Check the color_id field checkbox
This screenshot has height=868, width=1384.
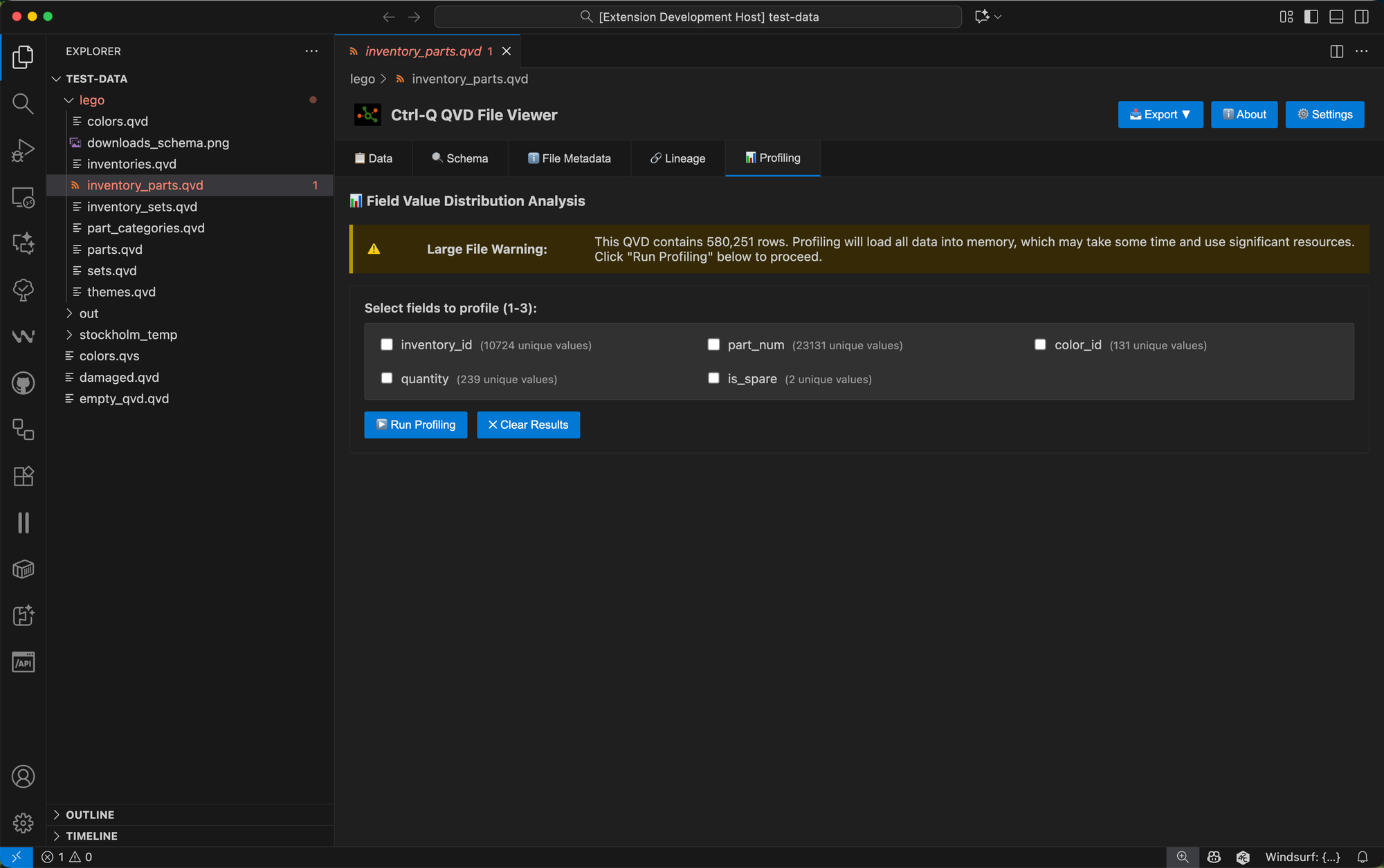point(1040,344)
